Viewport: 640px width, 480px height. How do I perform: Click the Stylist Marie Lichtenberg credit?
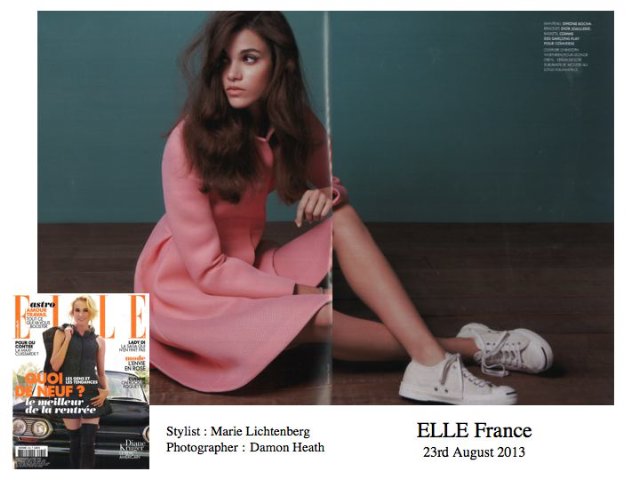pos(238,431)
